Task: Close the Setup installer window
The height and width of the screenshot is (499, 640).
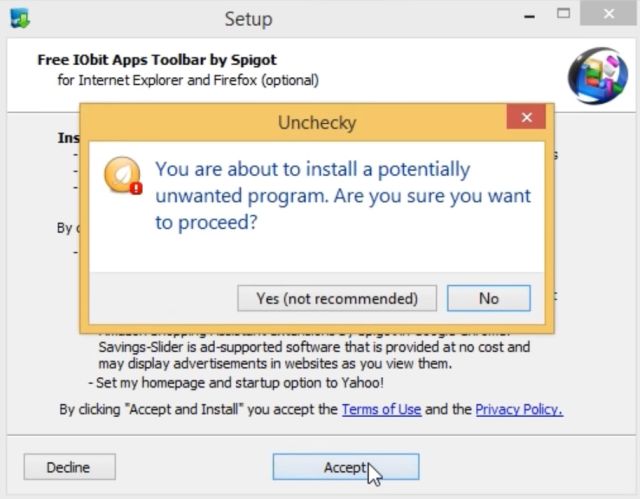Action: point(608,13)
